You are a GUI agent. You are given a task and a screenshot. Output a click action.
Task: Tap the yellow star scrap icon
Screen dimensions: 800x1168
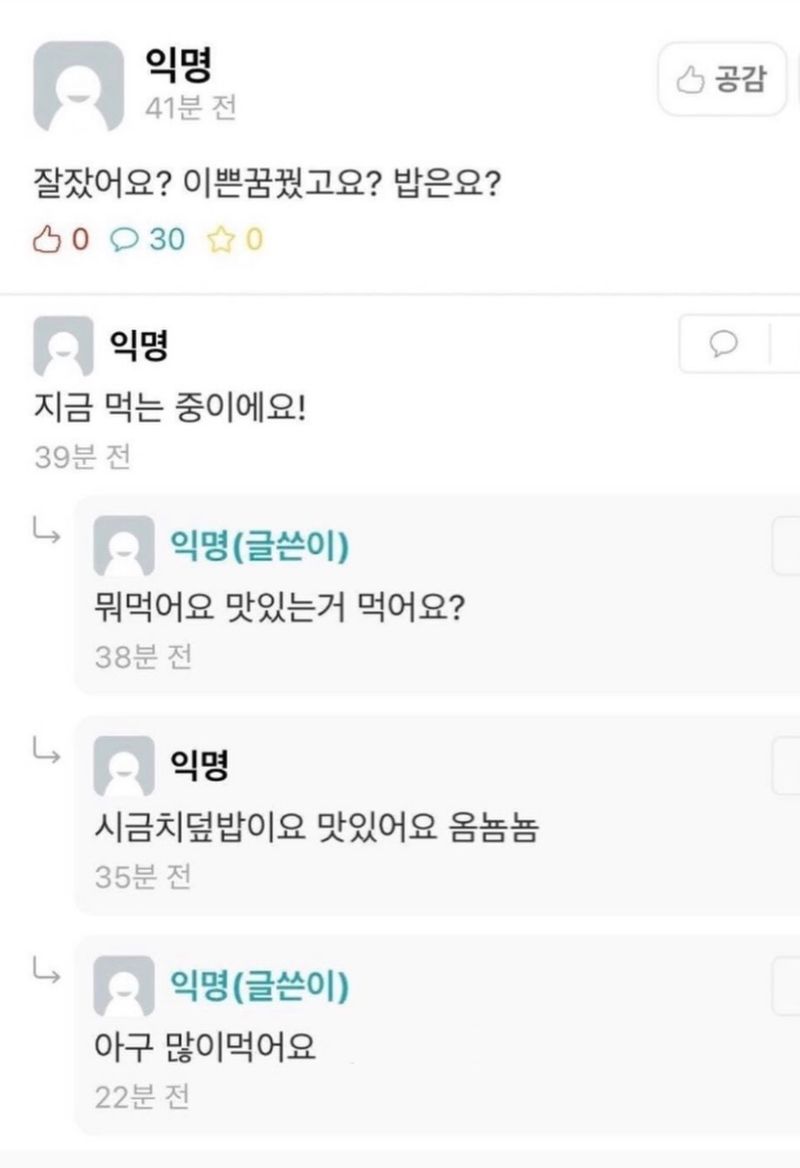pyautogui.click(x=220, y=240)
